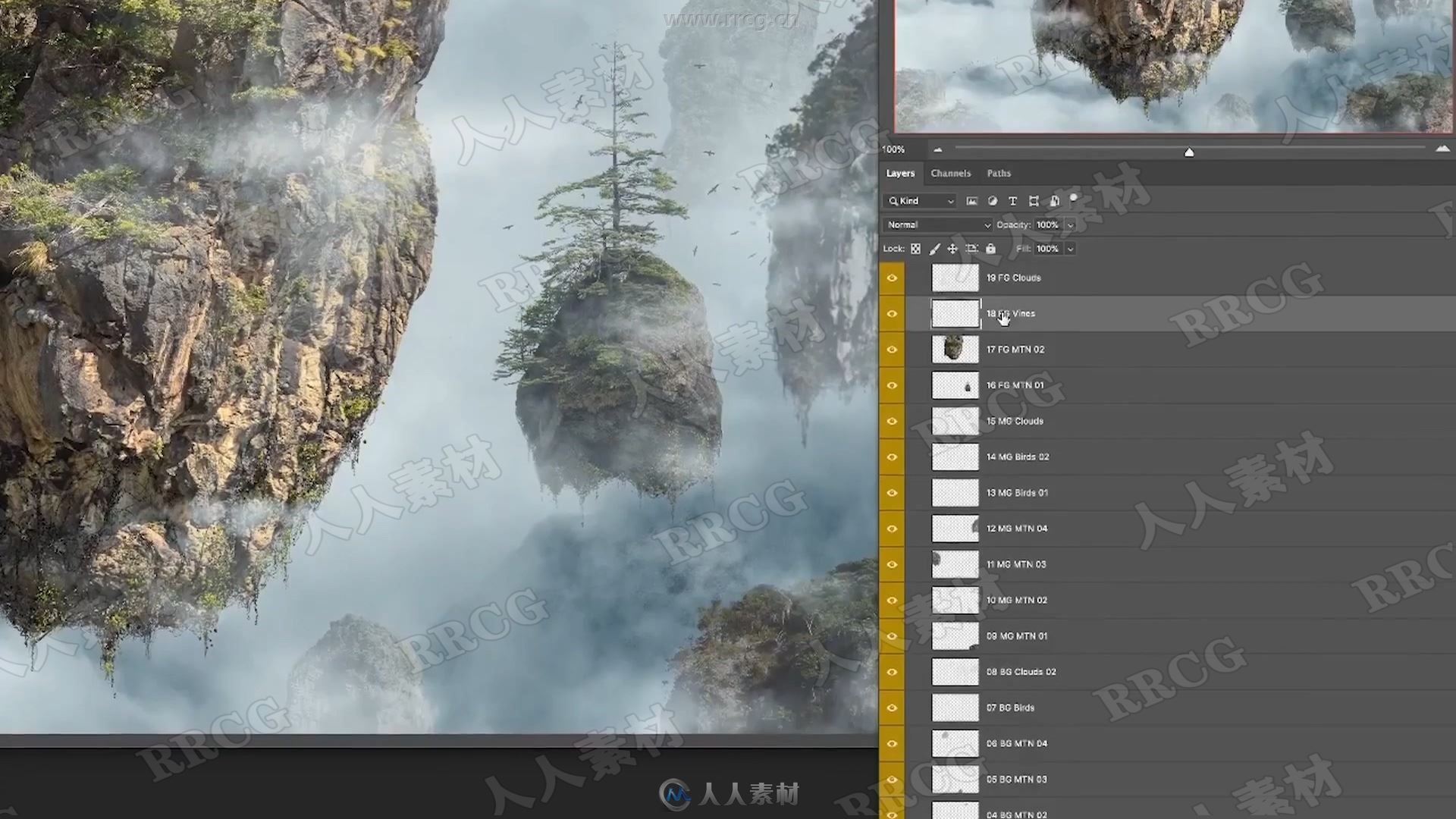Screen dimensions: 1456x819
Task: Select the '14 MG Birds 02' layer name
Action: tap(1018, 457)
